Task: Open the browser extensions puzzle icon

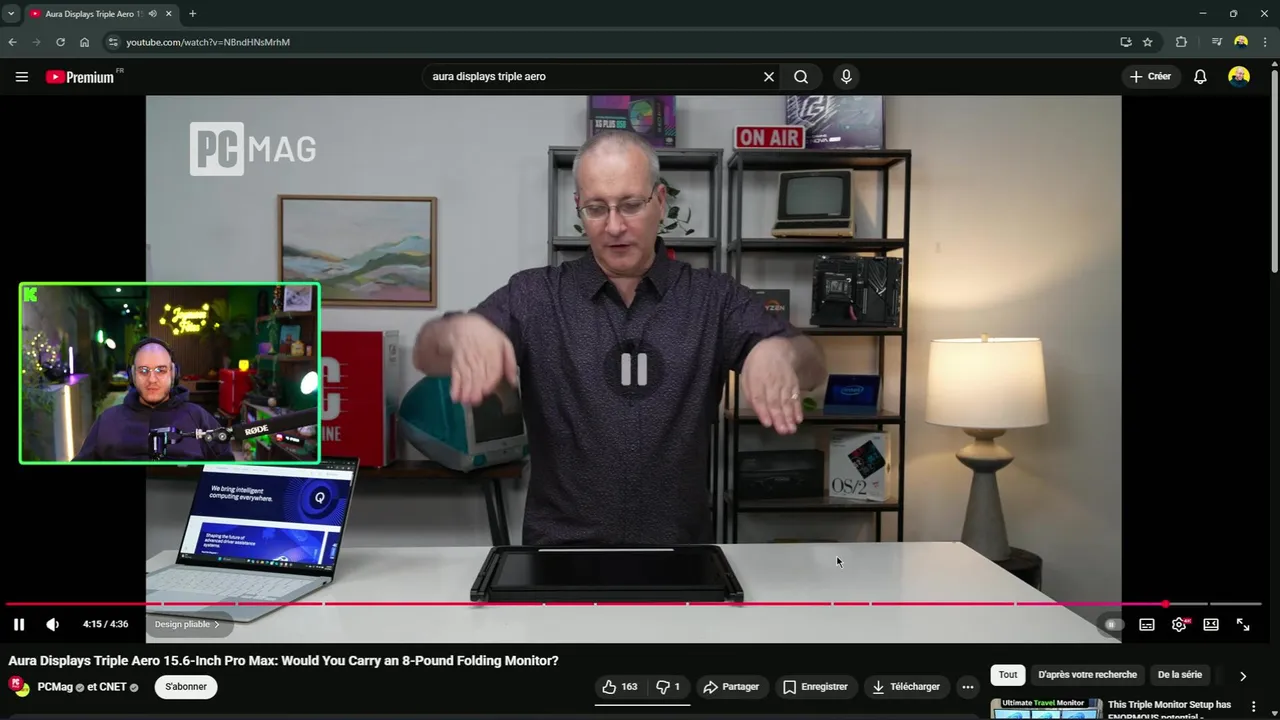Action: 1181,42
